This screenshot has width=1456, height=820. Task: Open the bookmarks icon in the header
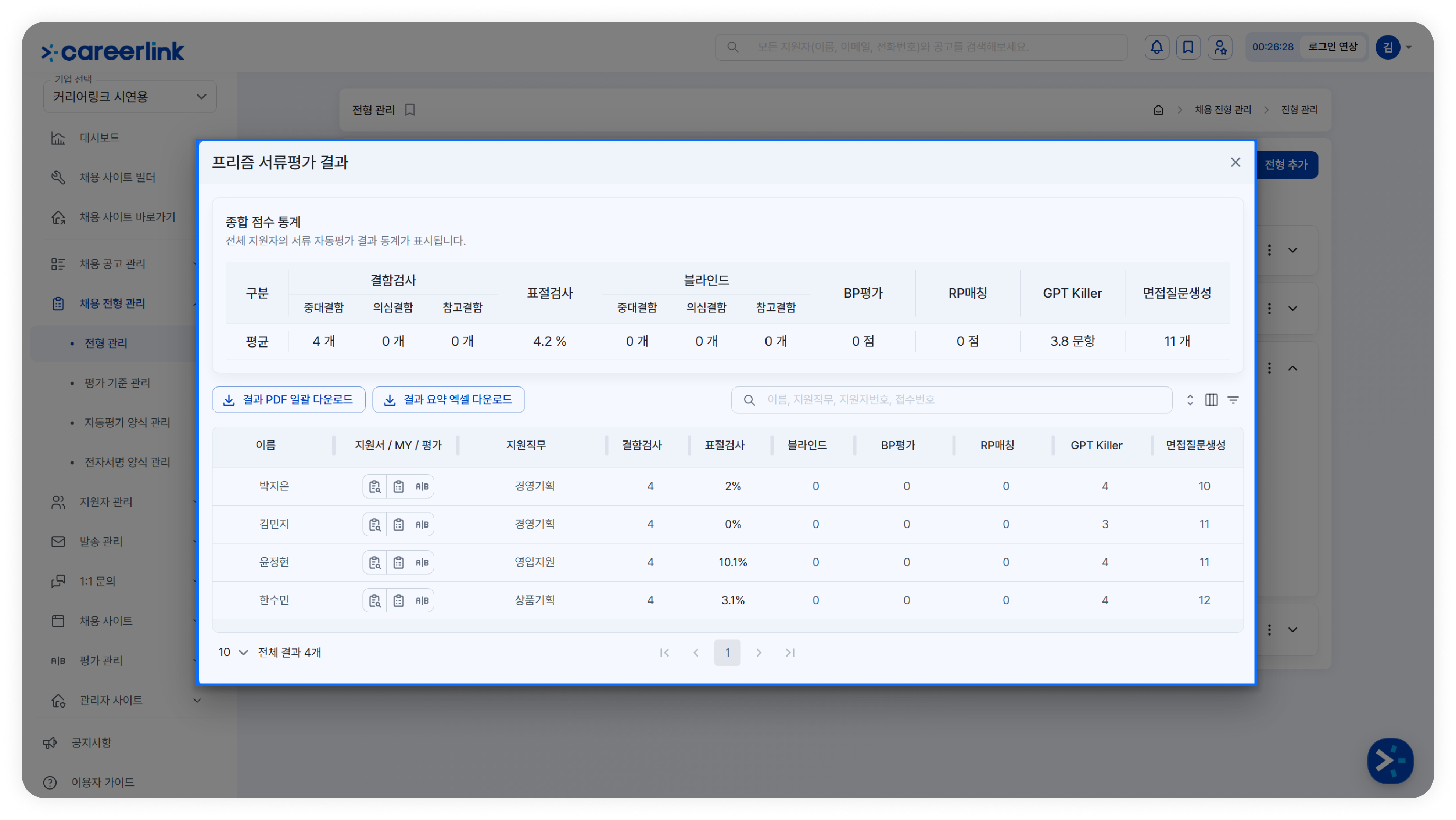point(1188,47)
